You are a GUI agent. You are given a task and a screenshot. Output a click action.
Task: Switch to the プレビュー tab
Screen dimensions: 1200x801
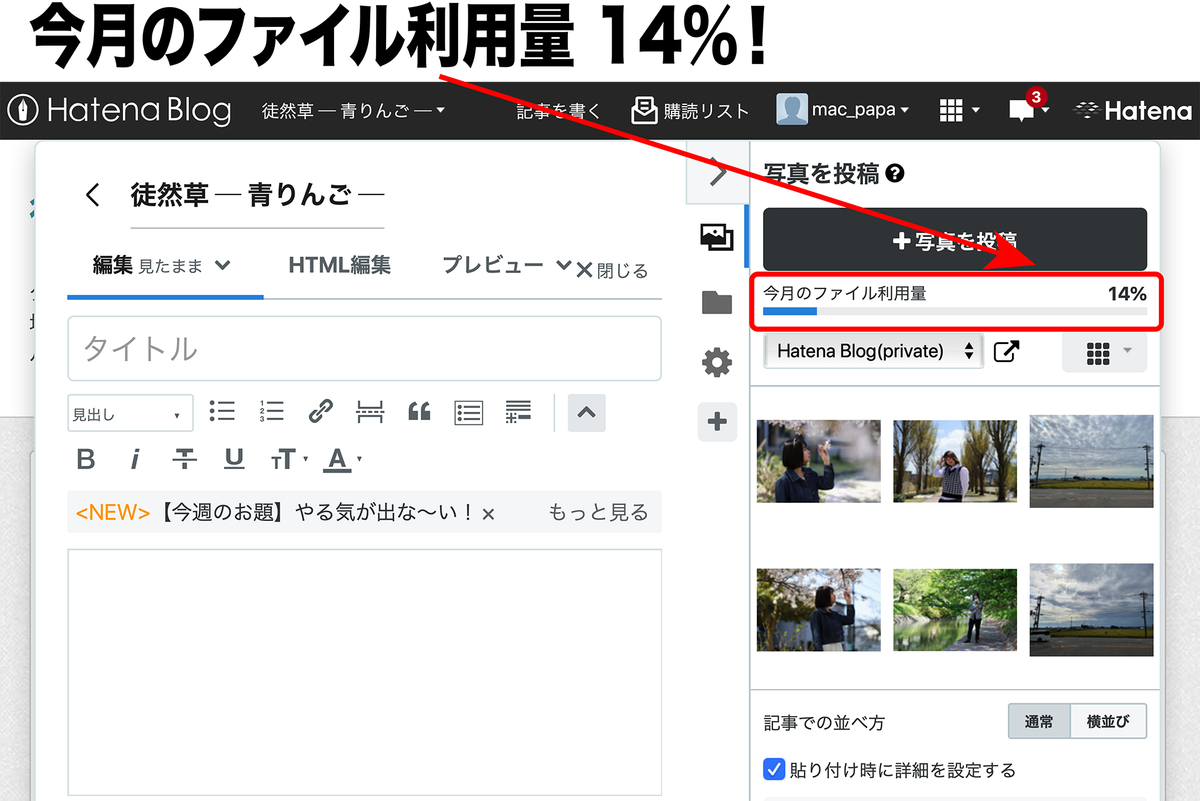(492, 266)
